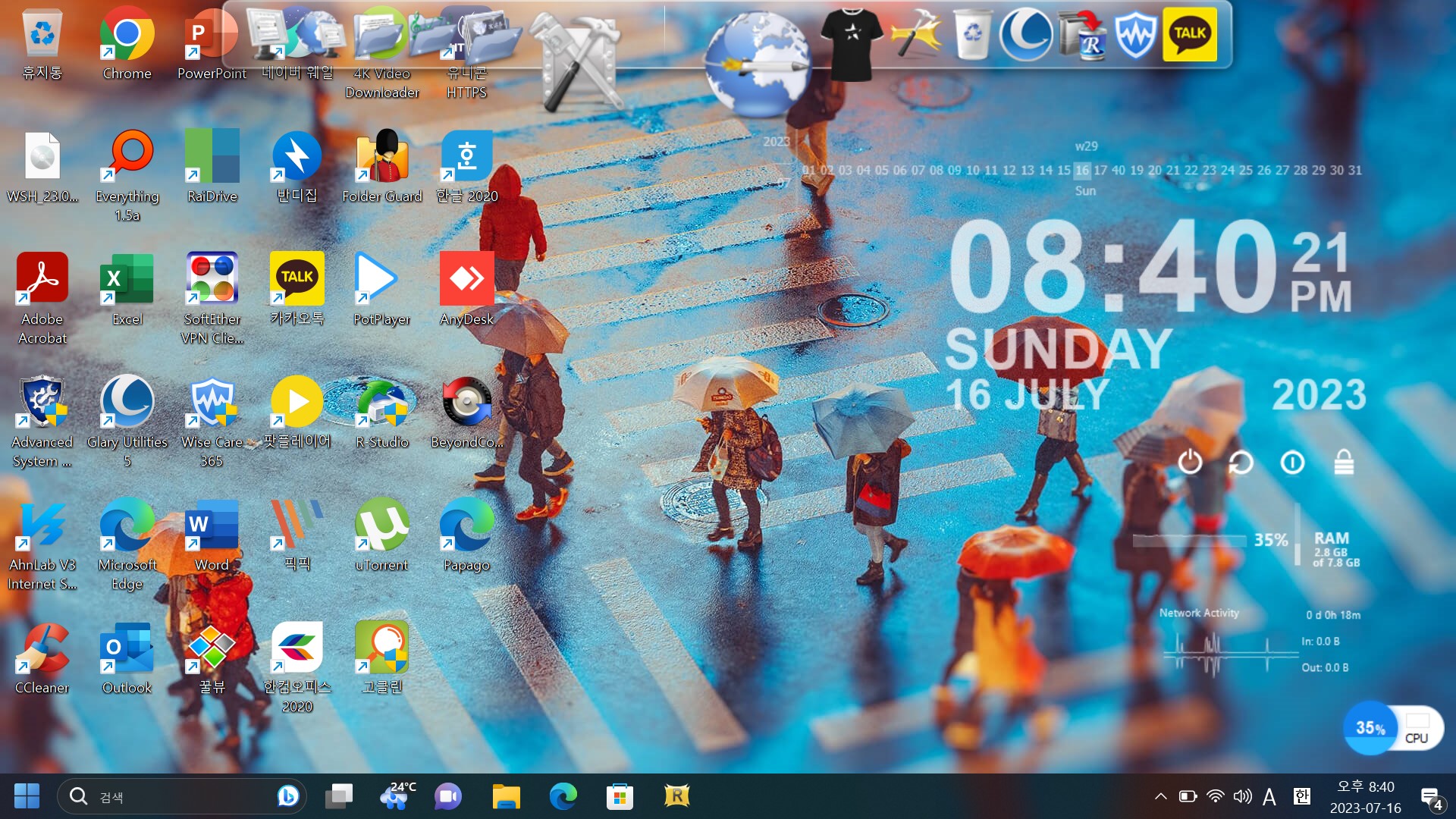The width and height of the screenshot is (1456, 819).
Task: Launch 한컴오피스 2020 shortcut
Action: coord(297,667)
